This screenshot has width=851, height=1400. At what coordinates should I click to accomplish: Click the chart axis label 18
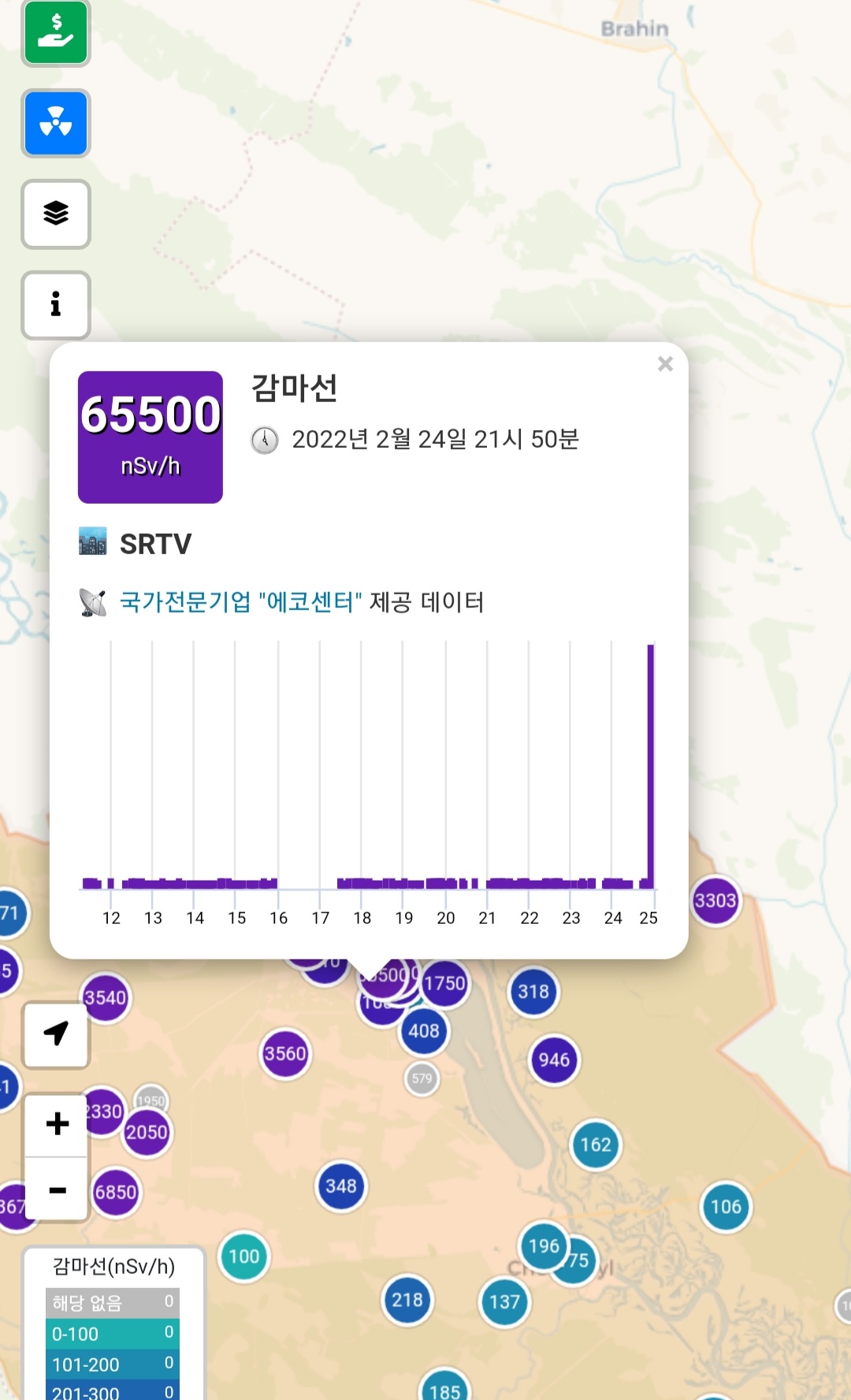click(x=362, y=918)
